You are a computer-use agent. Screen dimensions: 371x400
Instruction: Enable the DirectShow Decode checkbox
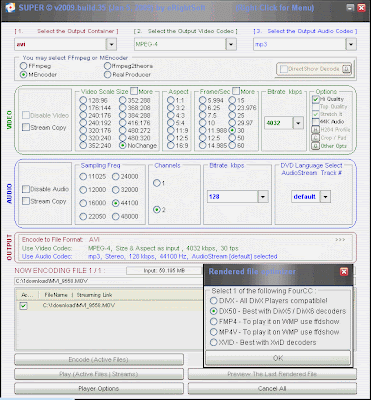pyautogui.click(x=284, y=69)
